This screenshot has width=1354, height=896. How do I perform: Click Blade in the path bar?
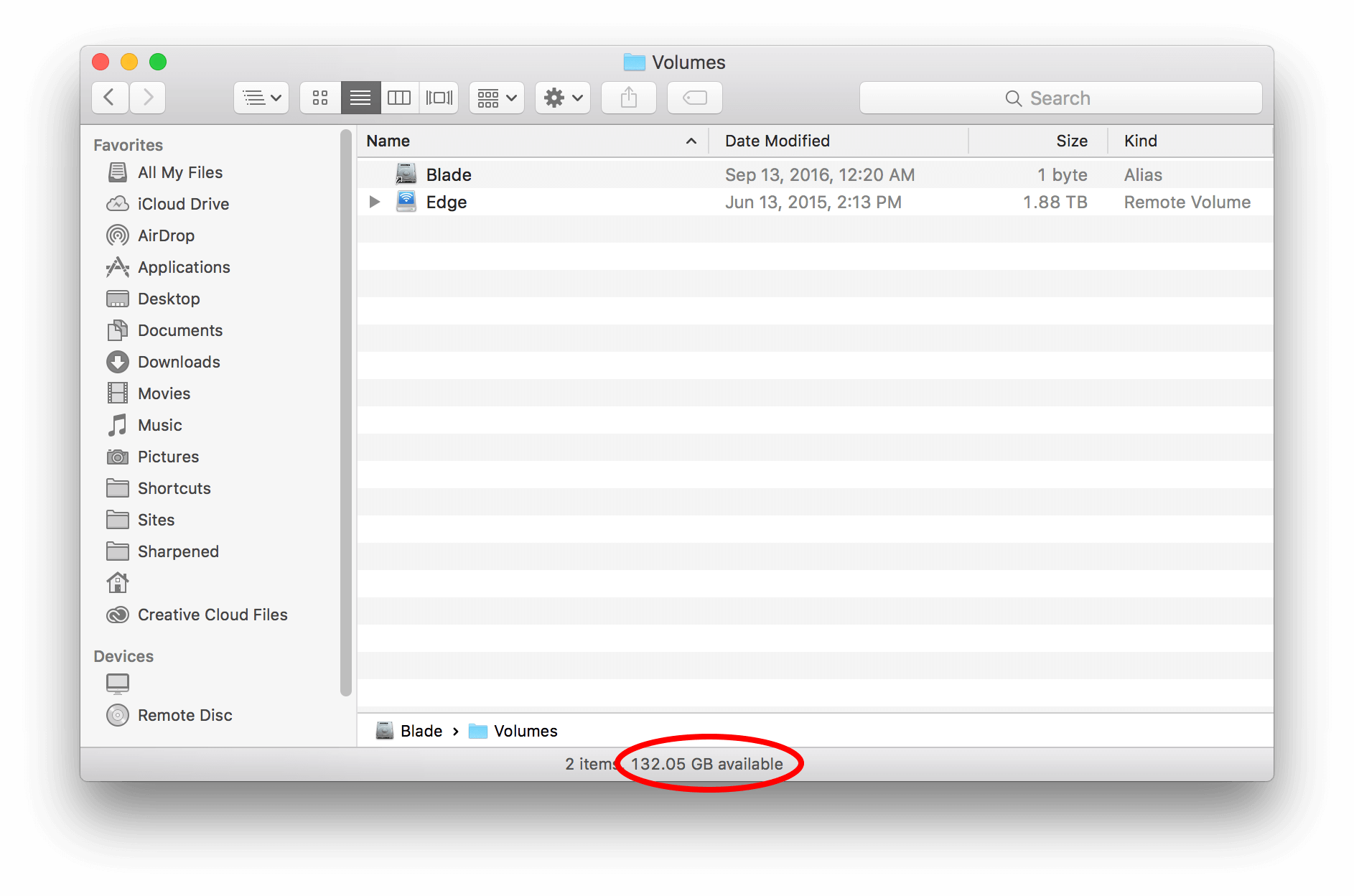tap(408, 731)
